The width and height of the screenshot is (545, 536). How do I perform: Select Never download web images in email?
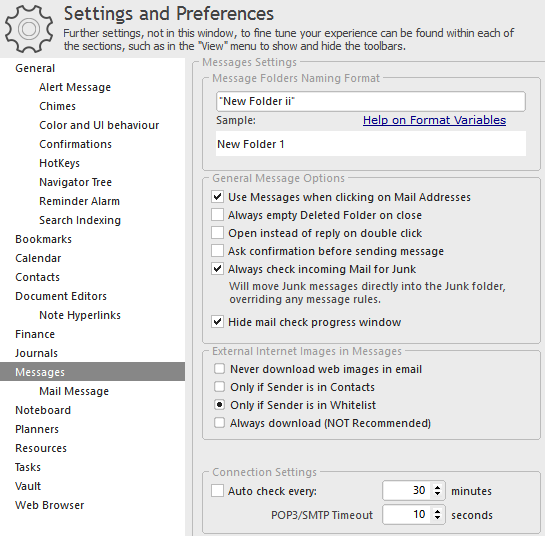point(219,369)
